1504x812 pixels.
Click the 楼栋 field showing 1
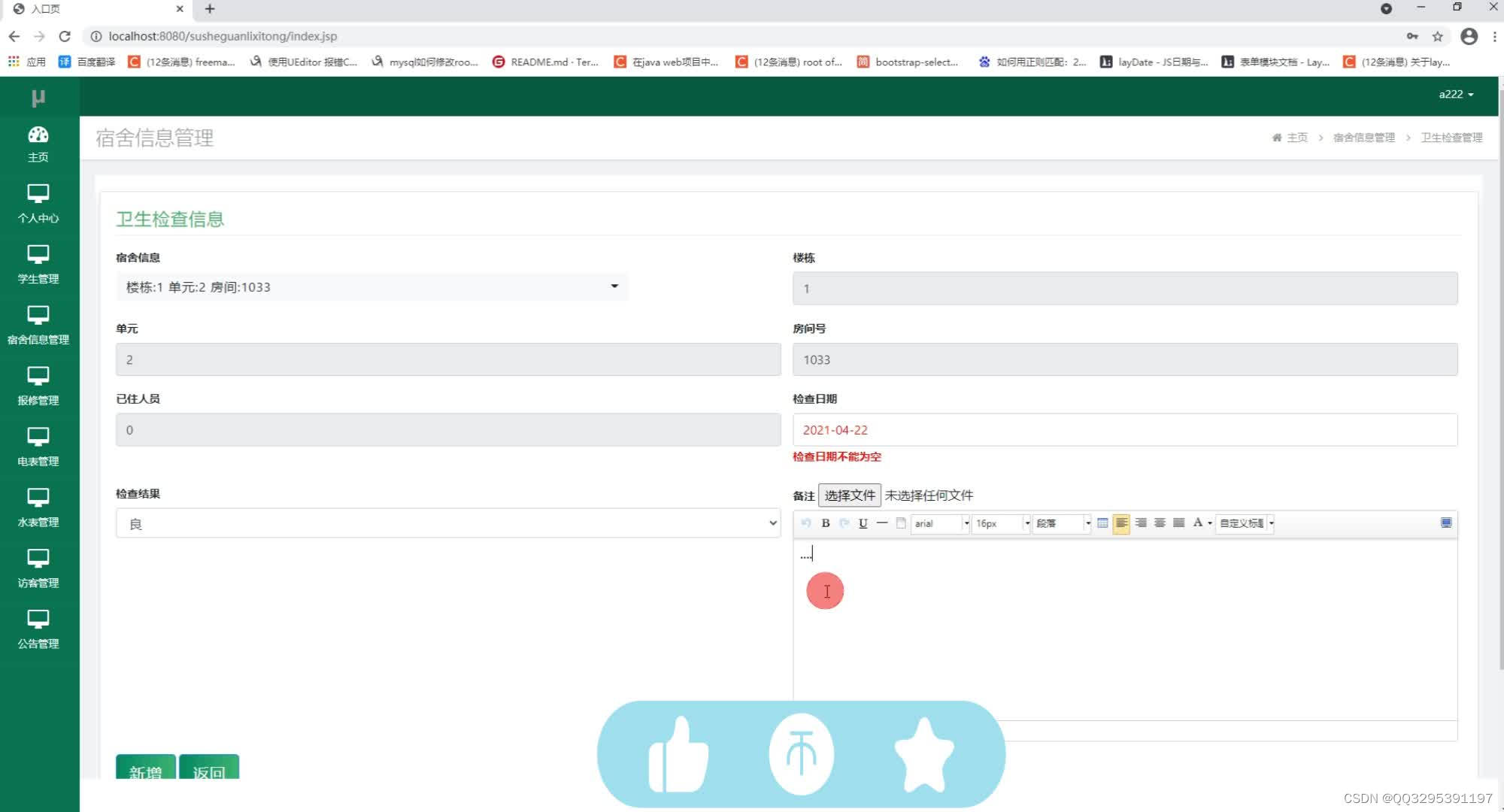pyautogui.click(x=1125, y=289)
